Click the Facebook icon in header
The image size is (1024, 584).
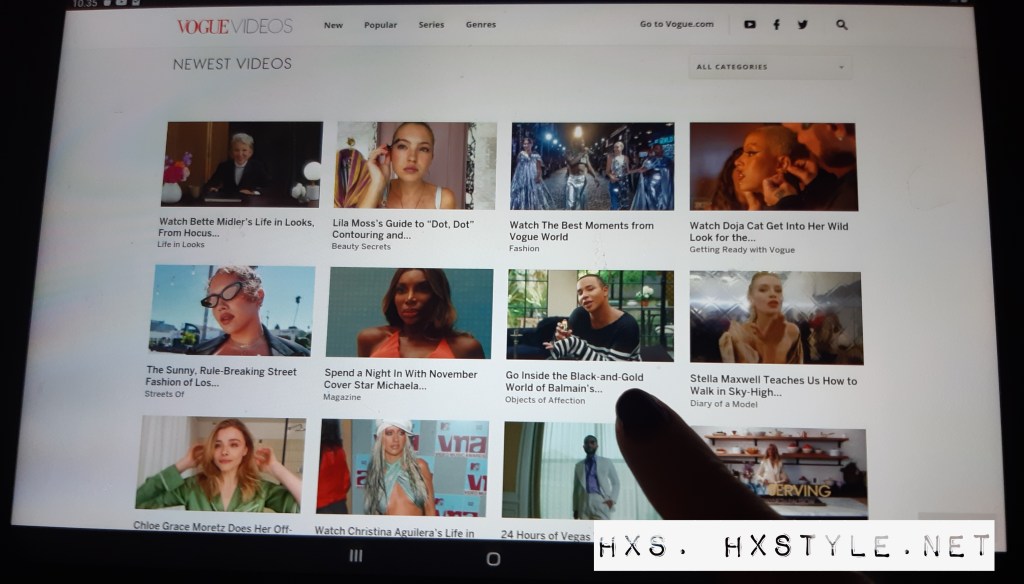point(776,25)
